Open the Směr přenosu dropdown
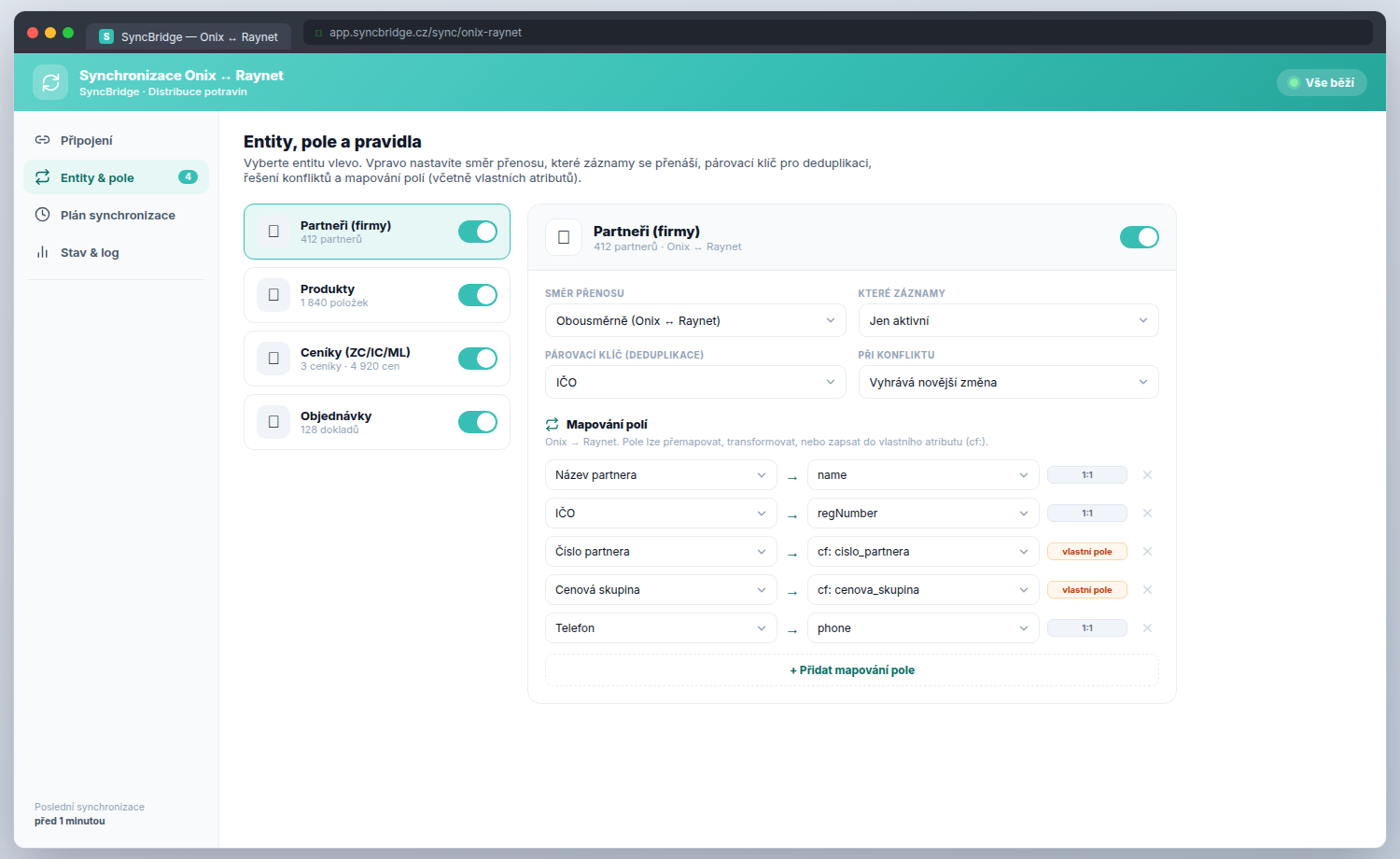Screen dimensions: 1400x859 (x=695, y=320)
